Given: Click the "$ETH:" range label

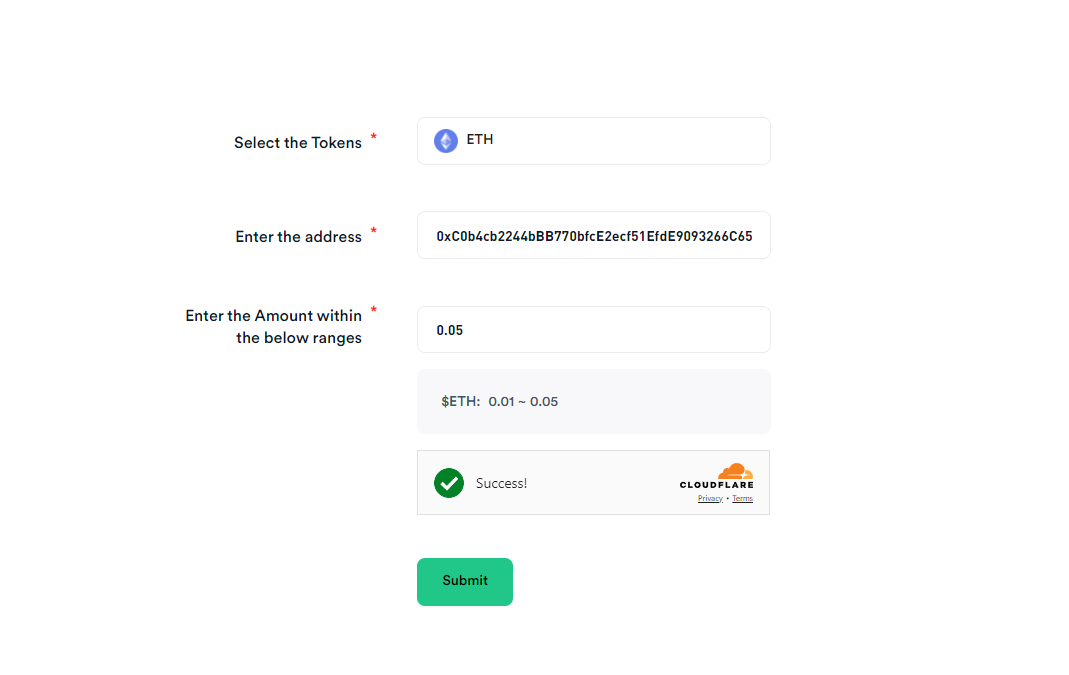Looking at the screenshot, I should [460, 402].
